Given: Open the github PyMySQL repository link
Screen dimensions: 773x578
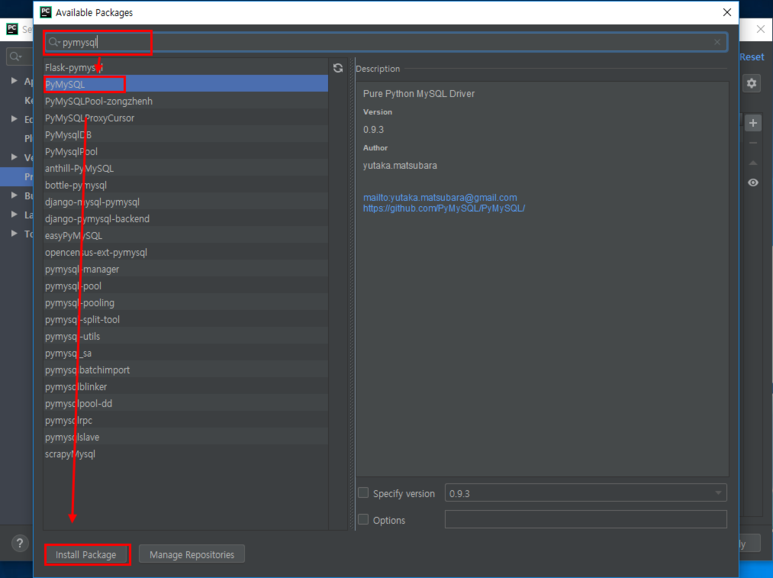Looking at the screenshot, I should pyautogui.click(x=444, y=208).
